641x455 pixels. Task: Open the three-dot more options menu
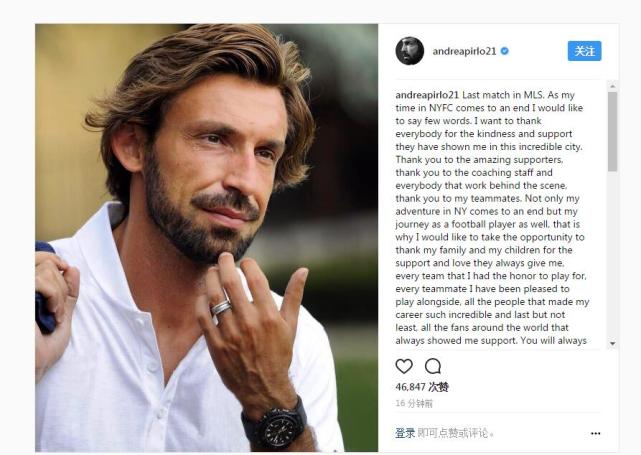click(x=595, y=433)
